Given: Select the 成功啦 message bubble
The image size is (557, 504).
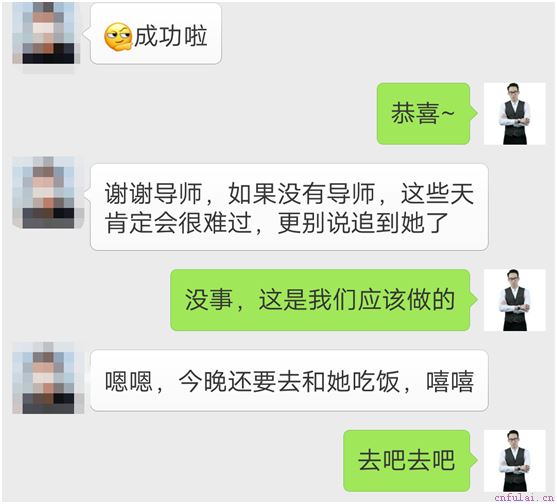Looking at the screenshot, I should pos(156,33).
